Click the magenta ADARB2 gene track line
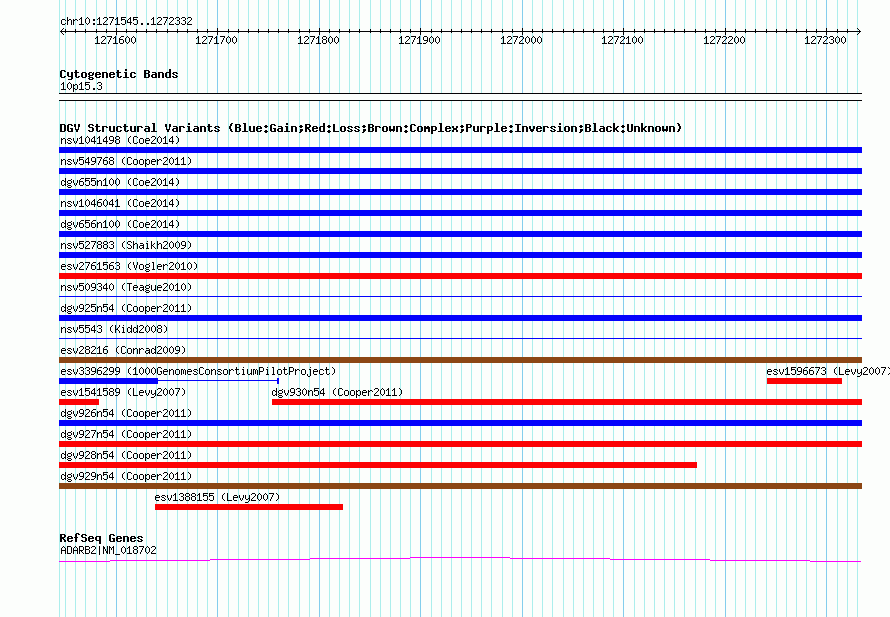This screenshot has width=890, height=617. point(460,560)
